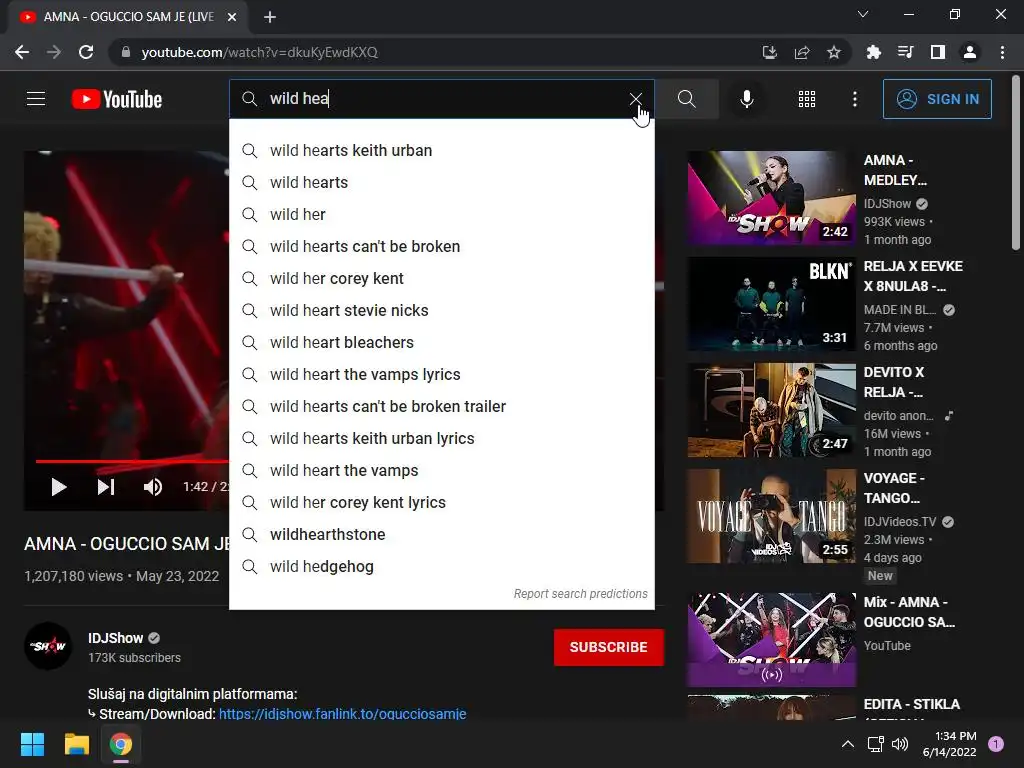Open 'EDITA - STIKLA' recommended video title
Viewport: 1024px width, 768px height.
click(912, 704)
